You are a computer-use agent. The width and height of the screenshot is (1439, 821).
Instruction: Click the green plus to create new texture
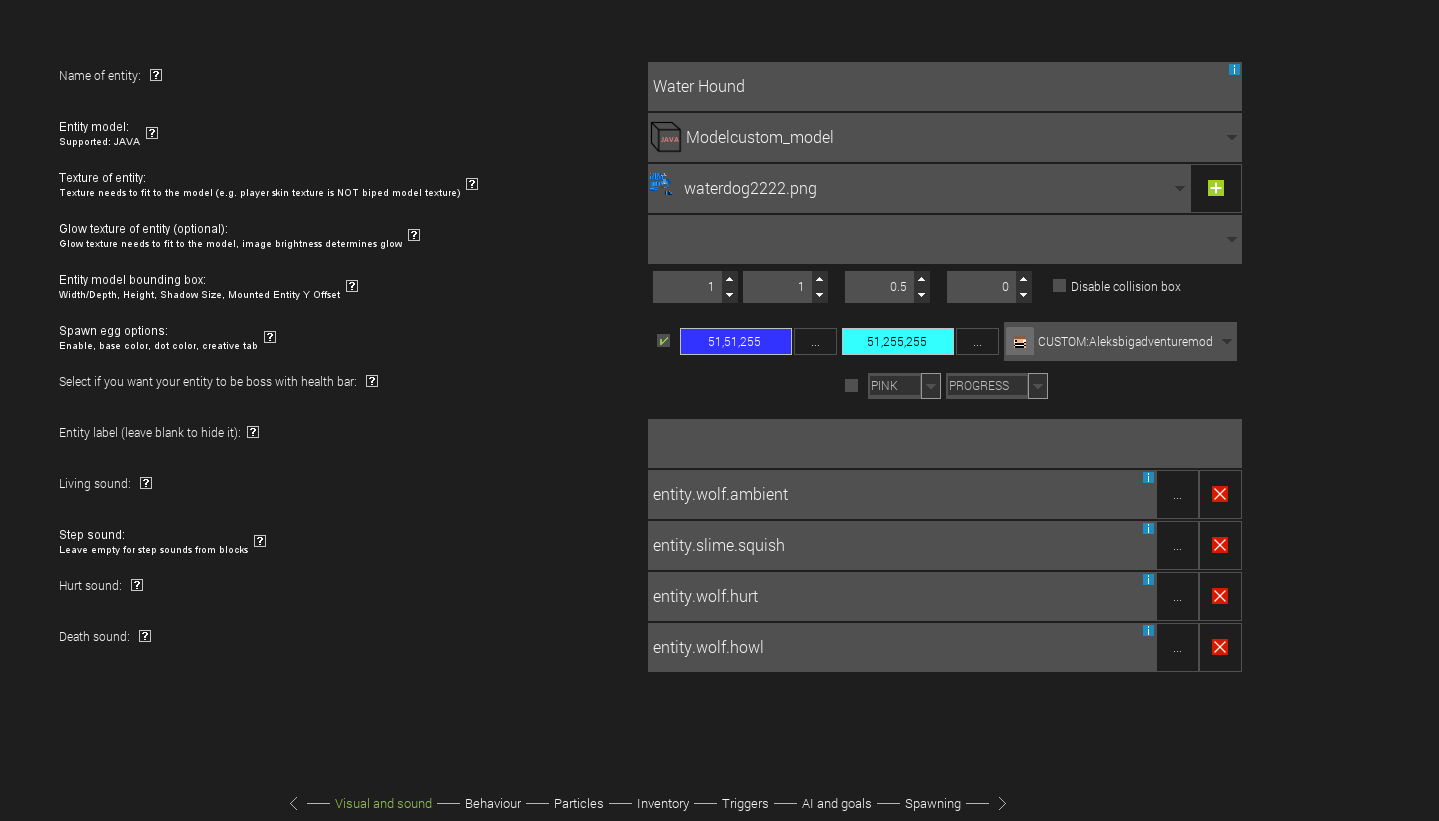pos(1215,187)
